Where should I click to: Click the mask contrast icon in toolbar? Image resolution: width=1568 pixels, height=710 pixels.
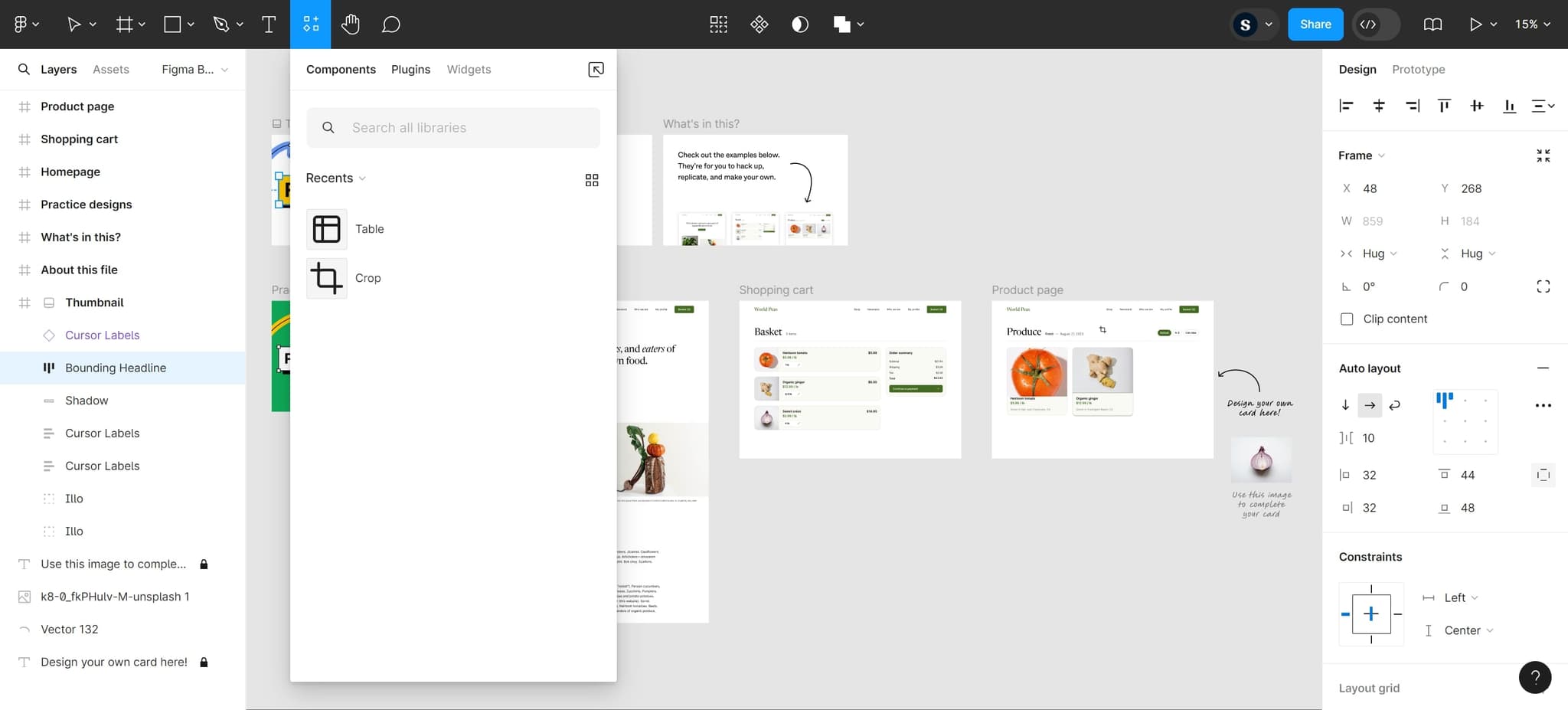799,25
